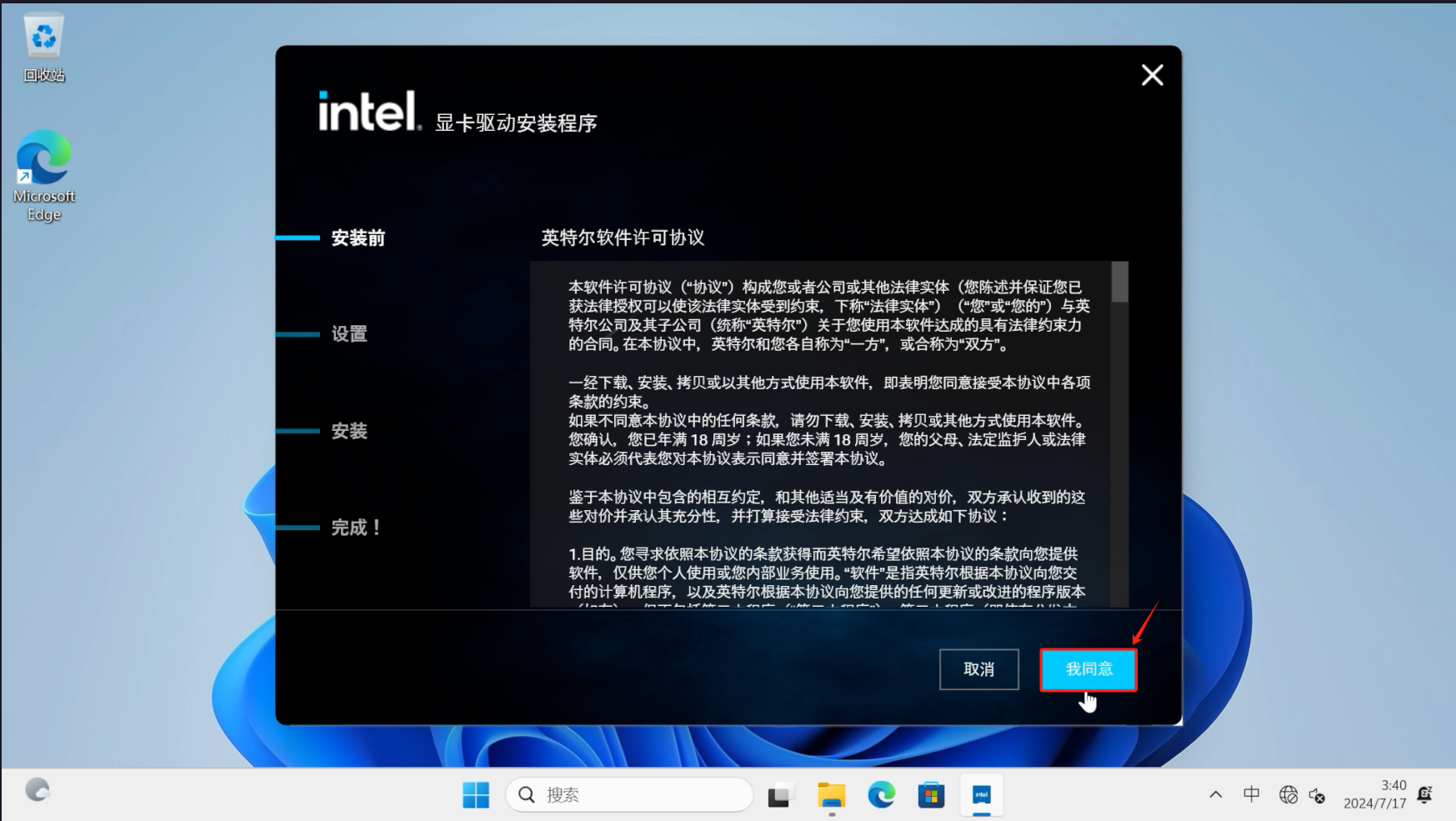The height and width of the screenshot is (821, 1456).
Task: Open Microsoft Edge desktop shortcut
Action: pyautogui.click(x=43, y=176)
